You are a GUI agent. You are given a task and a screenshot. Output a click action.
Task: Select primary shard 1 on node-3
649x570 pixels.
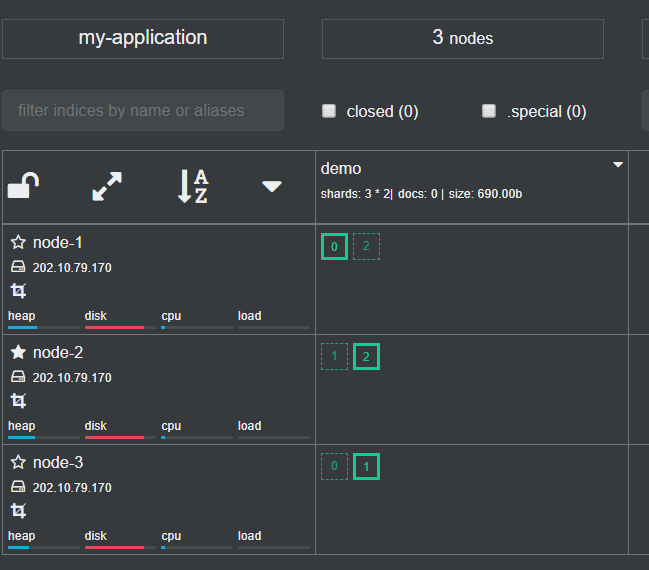366,467
